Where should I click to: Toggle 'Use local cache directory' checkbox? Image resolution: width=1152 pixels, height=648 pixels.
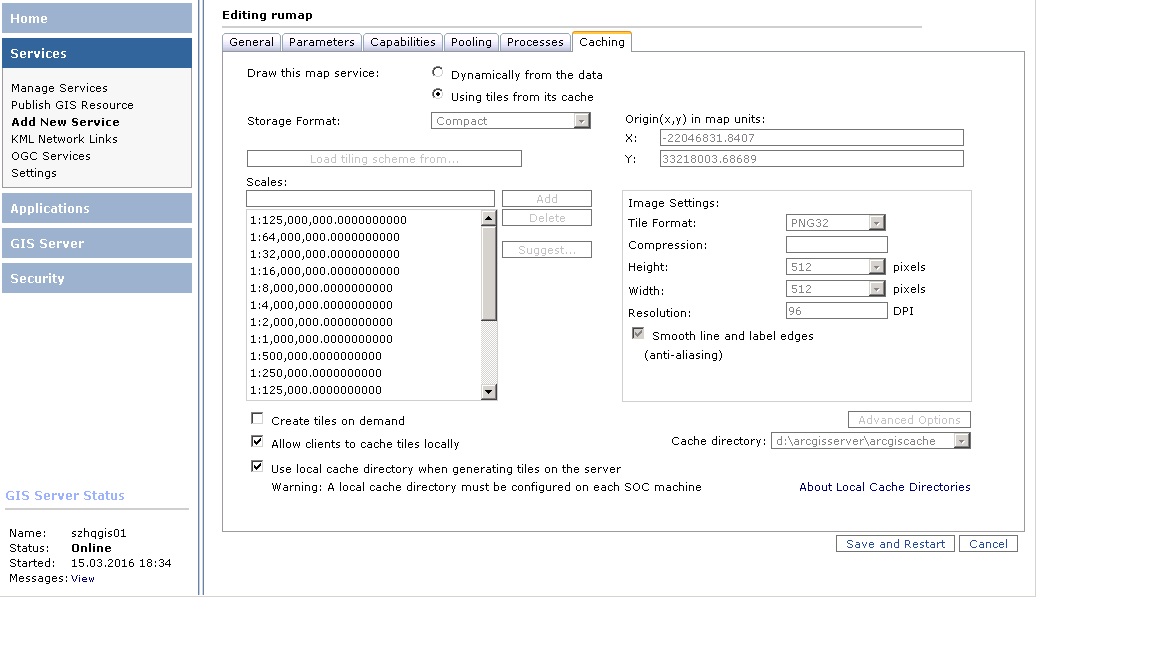point(257,467)
